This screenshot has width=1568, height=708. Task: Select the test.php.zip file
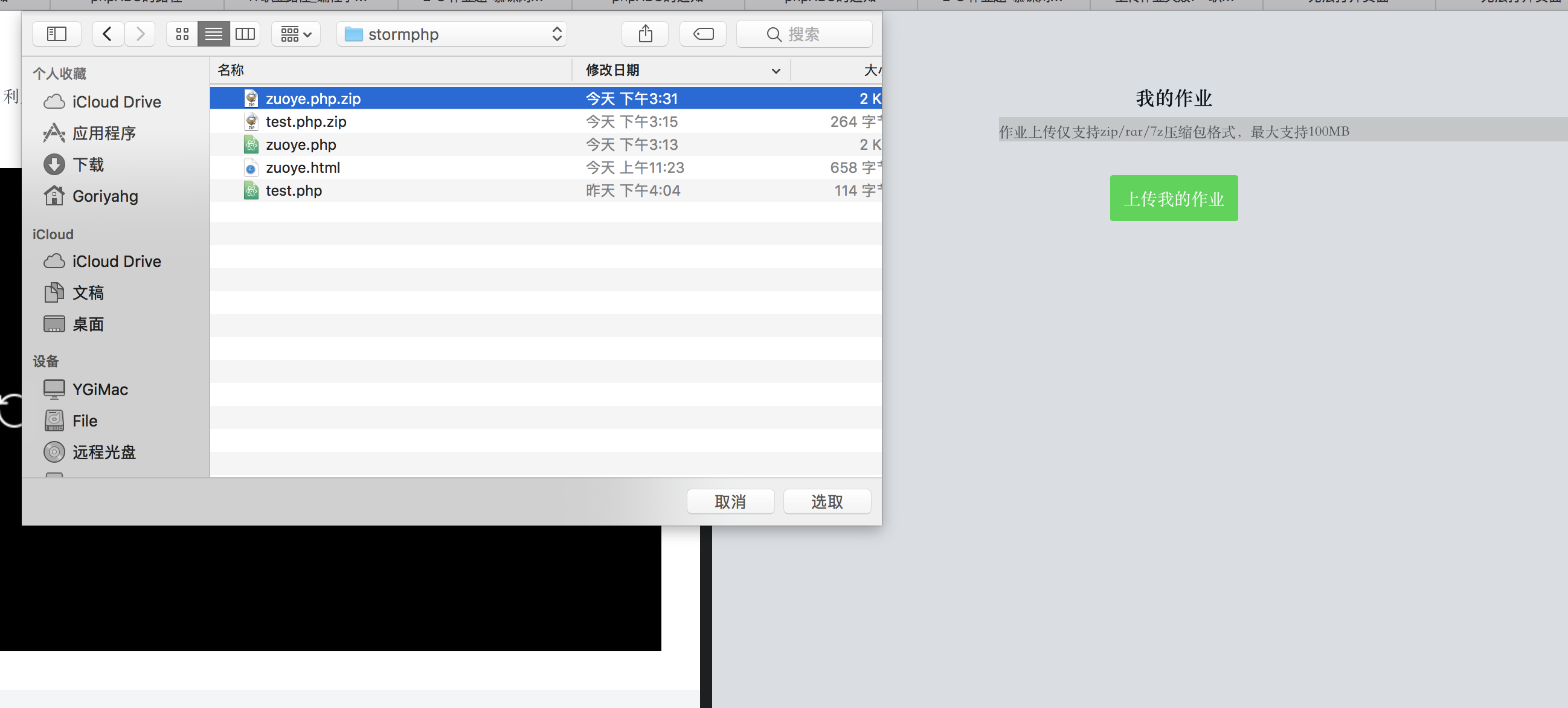306,122
